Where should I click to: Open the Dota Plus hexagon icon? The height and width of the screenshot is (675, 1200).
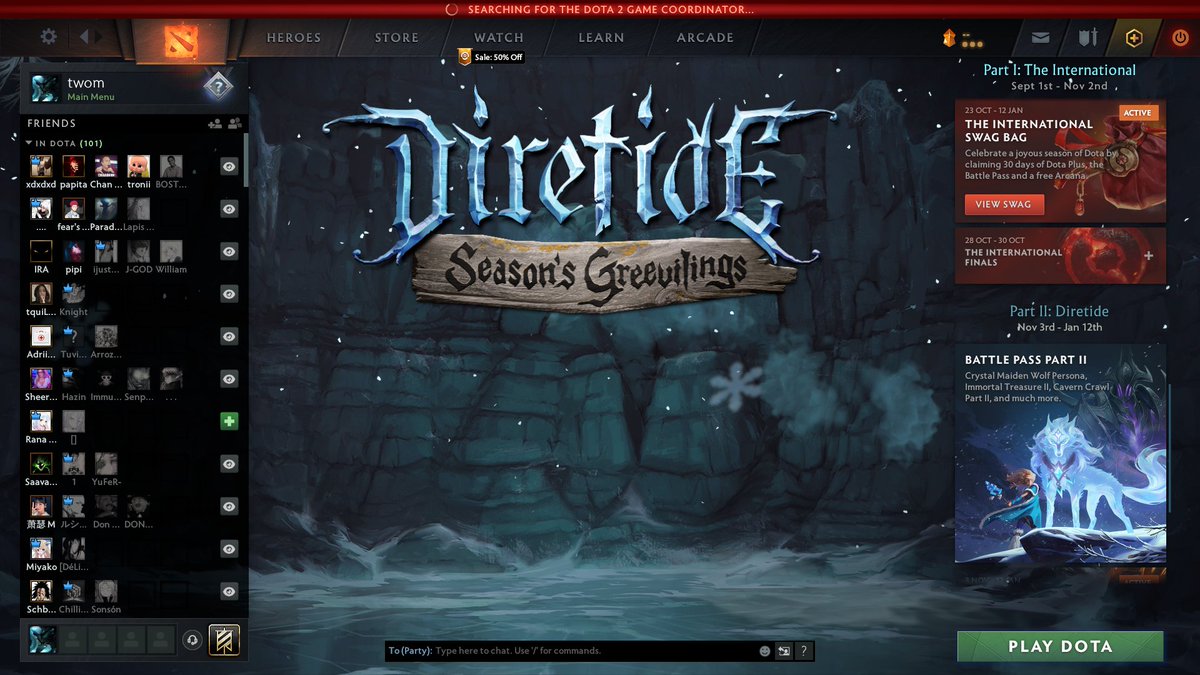1133,38
